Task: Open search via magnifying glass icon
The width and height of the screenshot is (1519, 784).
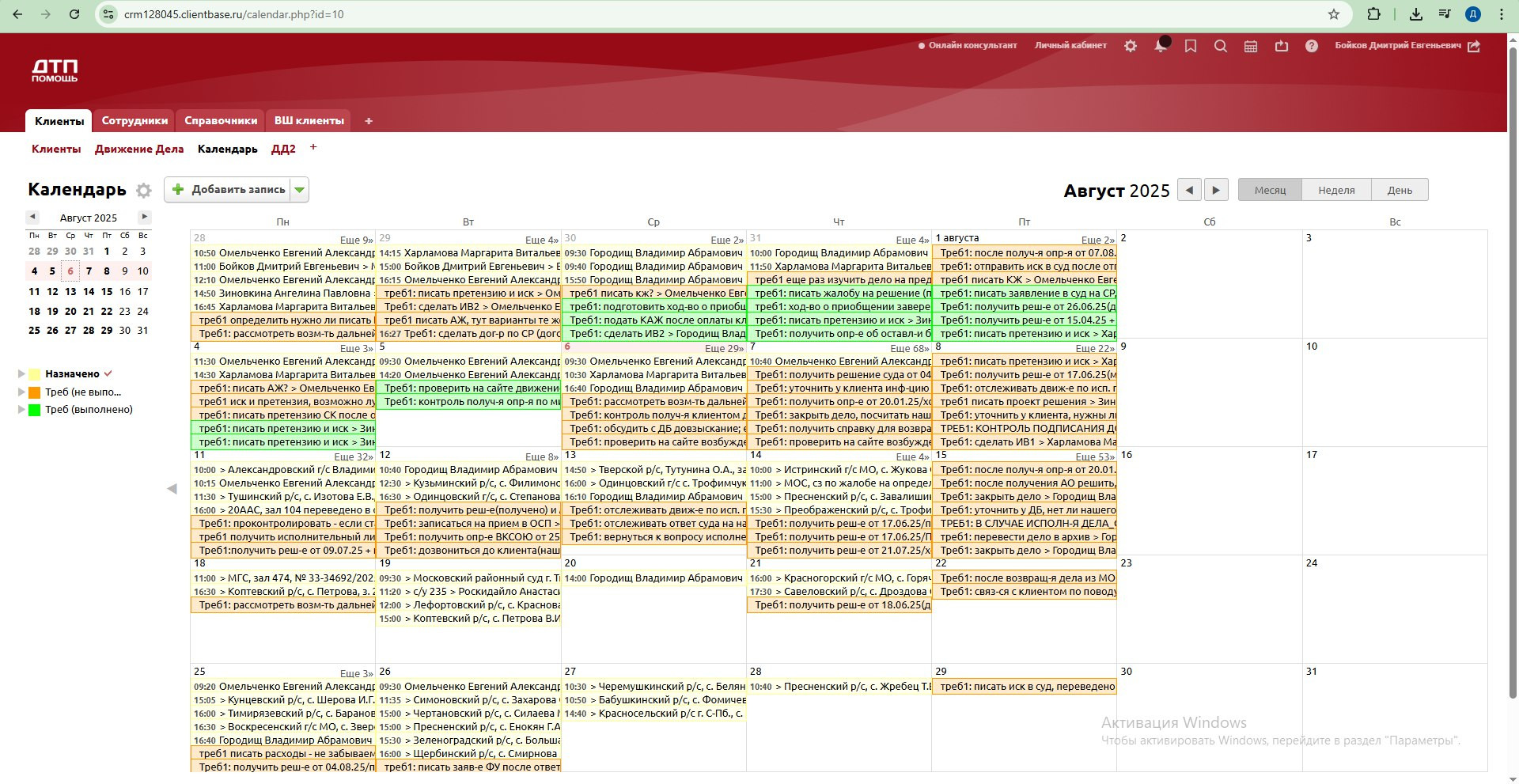Action: click(x=1220, y=46)
